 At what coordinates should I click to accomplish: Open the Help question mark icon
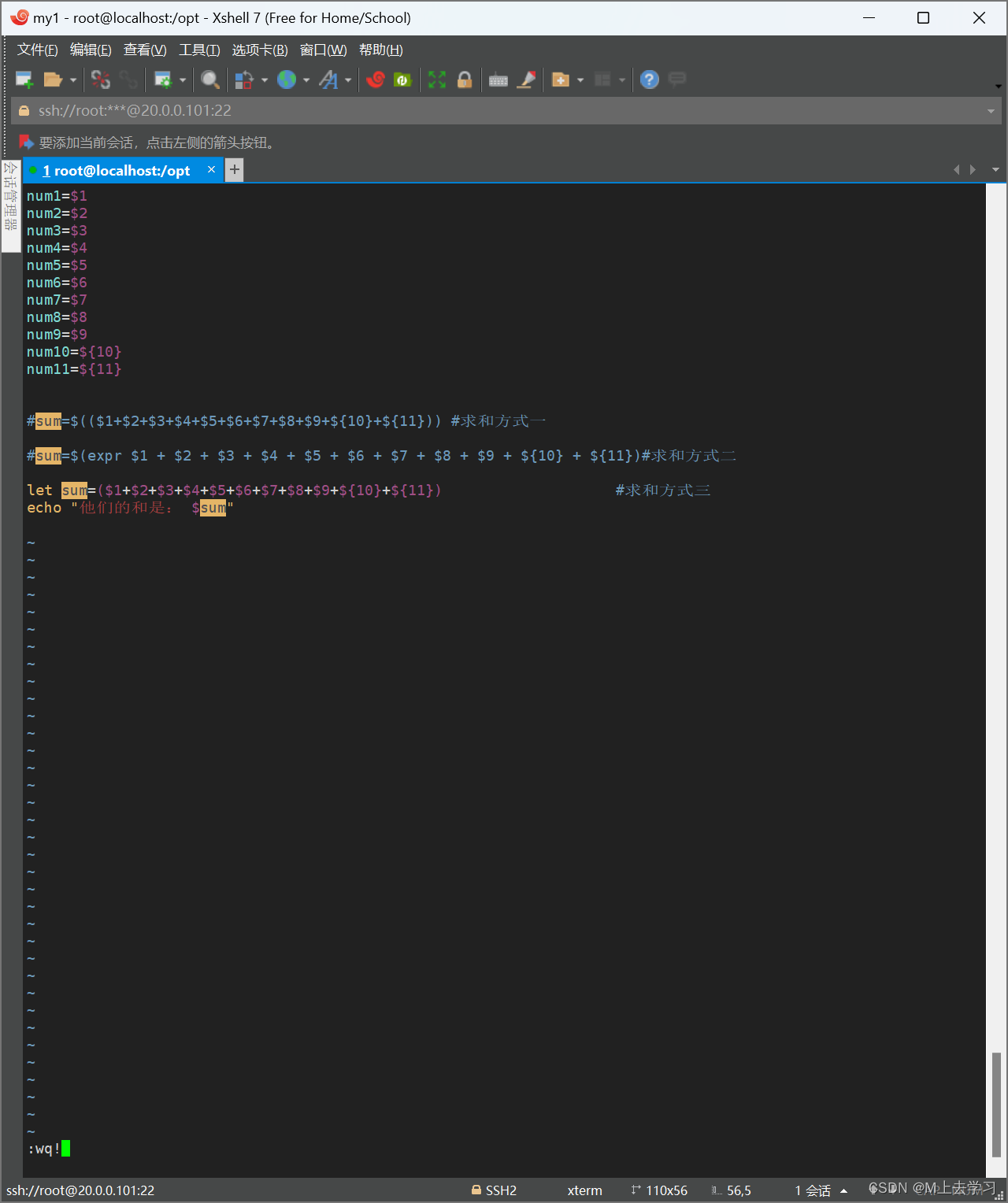(x=650, y=80)
